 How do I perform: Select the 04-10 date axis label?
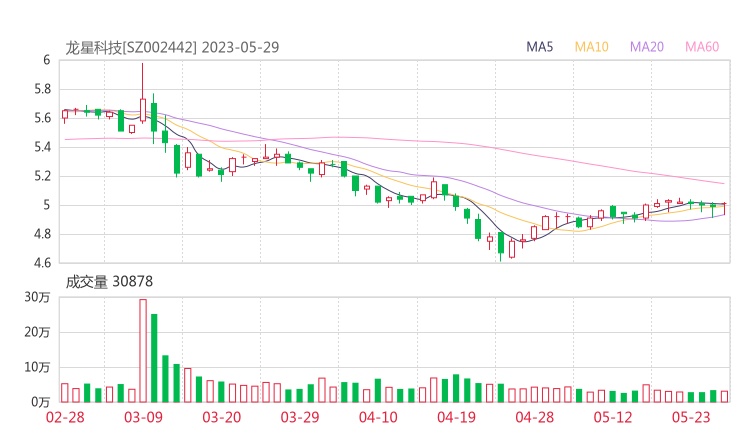tap(378, 417)
